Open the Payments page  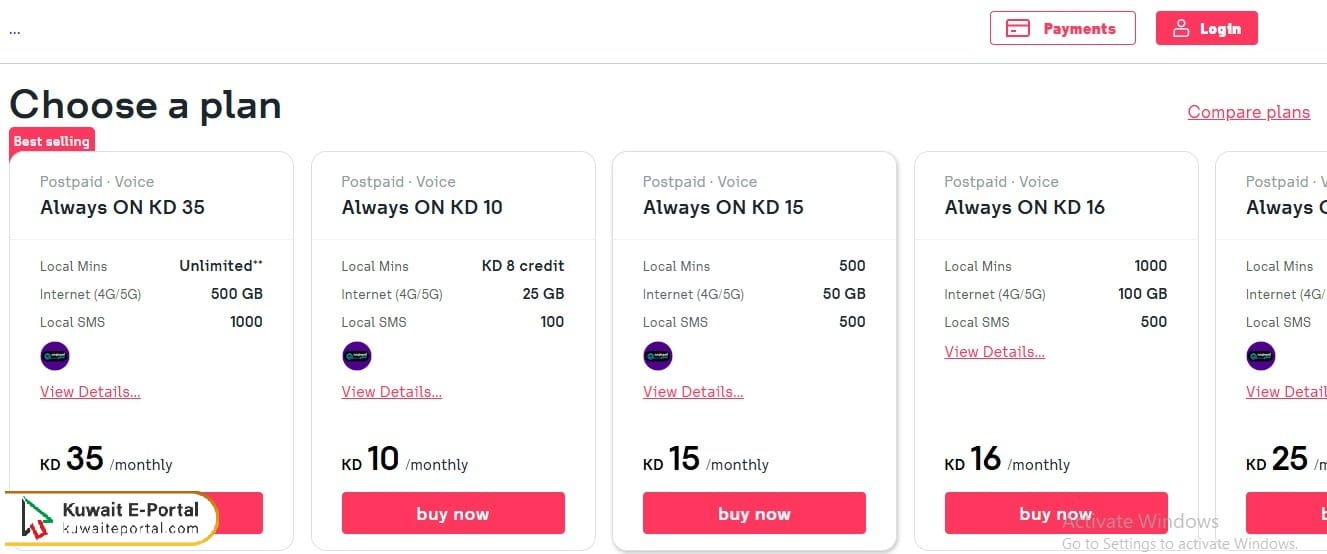click(x=1062, y=29)
